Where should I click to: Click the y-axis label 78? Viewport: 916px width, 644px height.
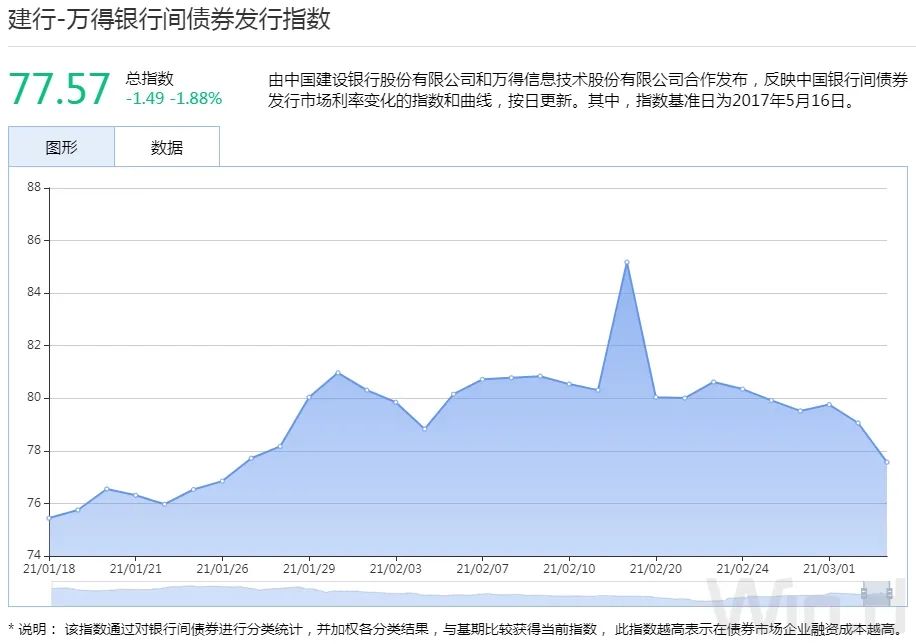pos(34,451)
